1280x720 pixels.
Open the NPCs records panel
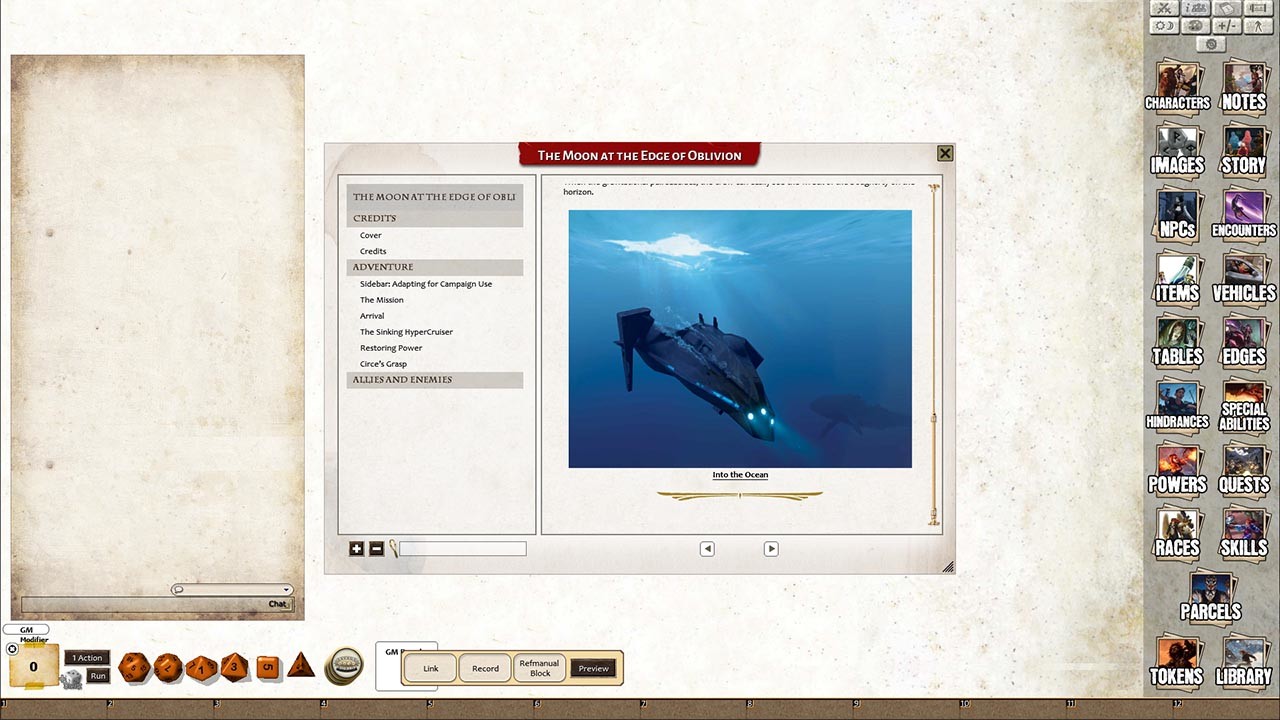click(1177, 213)
